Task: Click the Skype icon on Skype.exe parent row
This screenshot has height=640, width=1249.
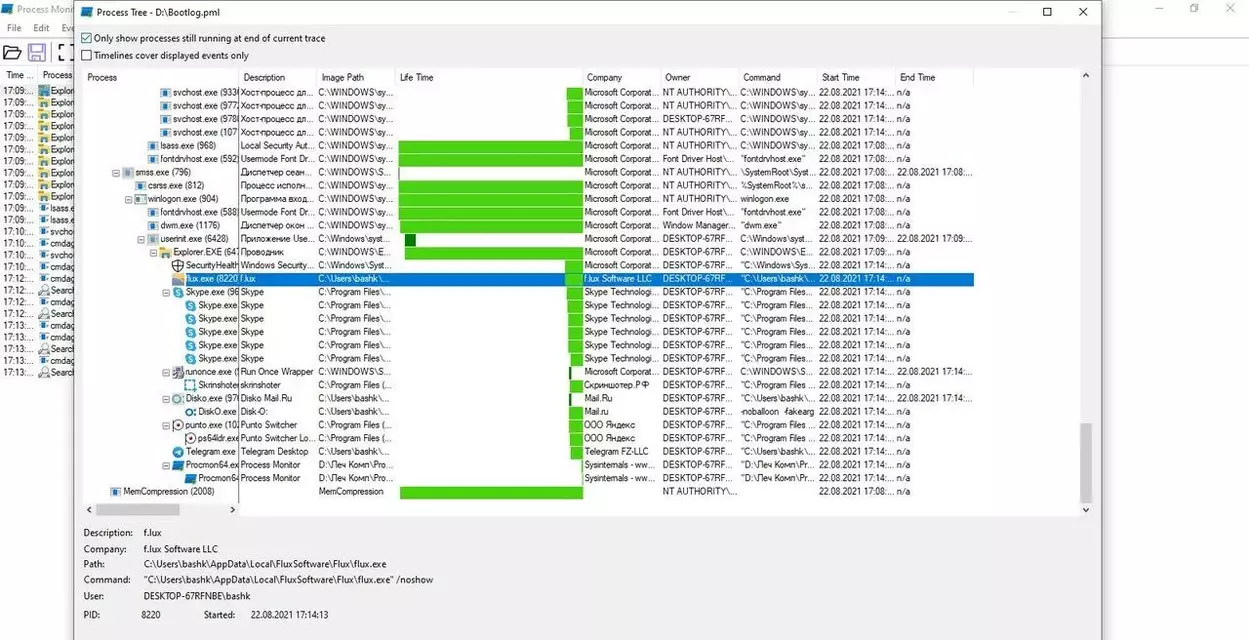Action: 178,292
